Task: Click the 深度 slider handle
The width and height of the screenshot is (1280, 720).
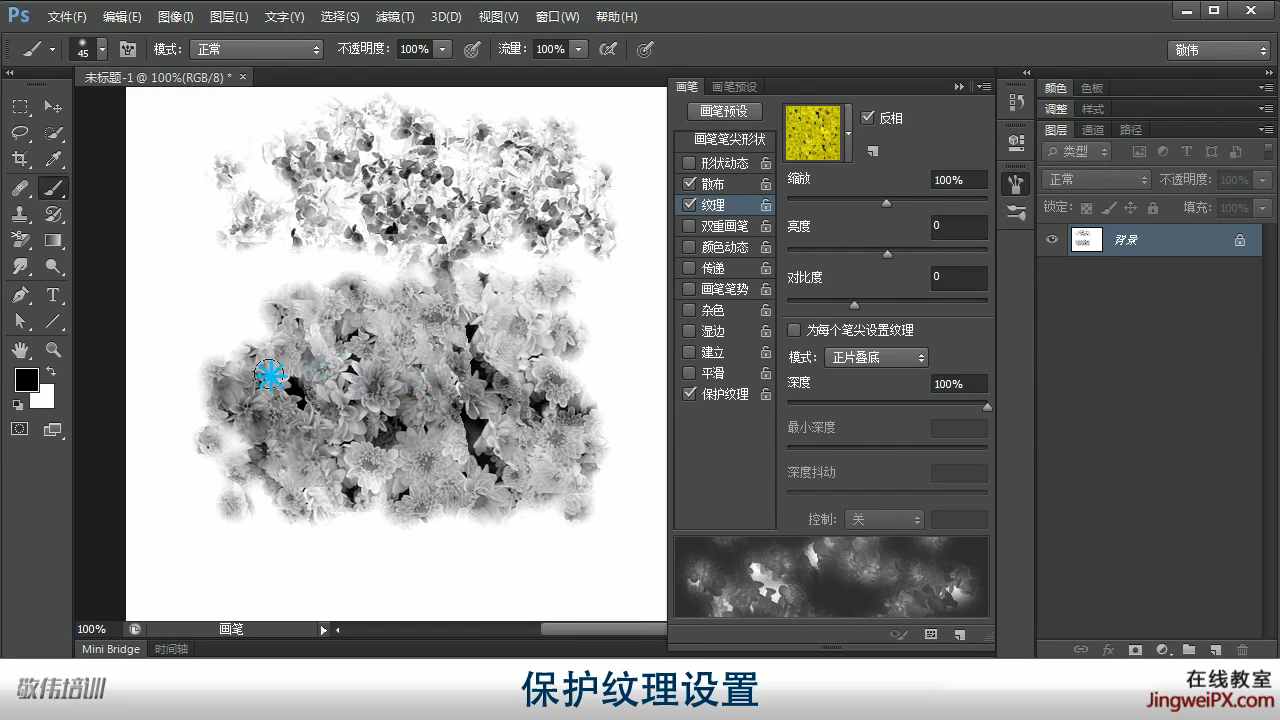Action: tap(987, 407)
